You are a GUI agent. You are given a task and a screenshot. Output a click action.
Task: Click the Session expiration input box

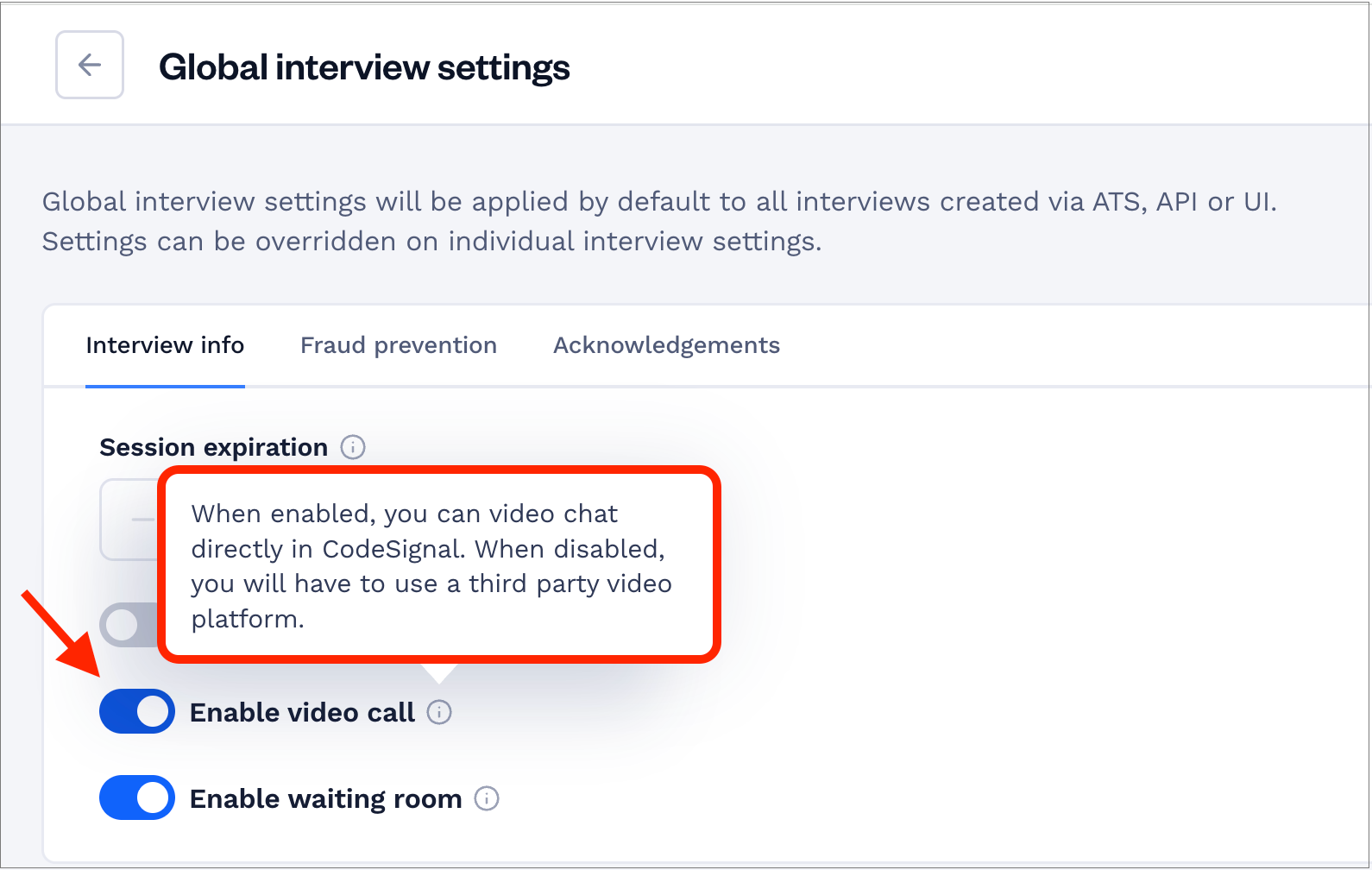(x=129, y=520)
